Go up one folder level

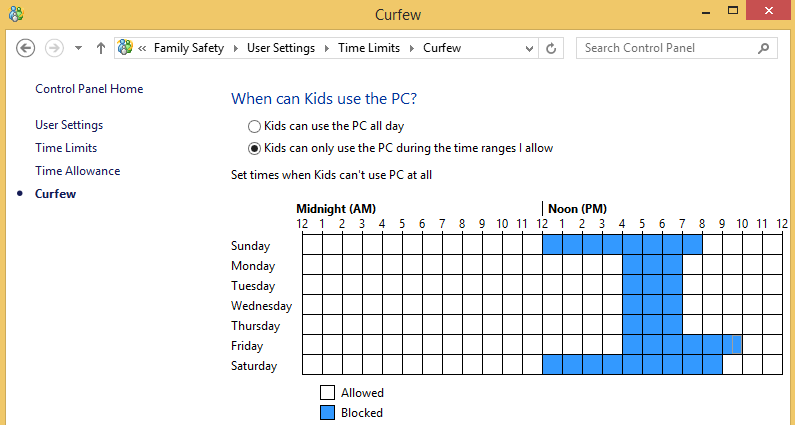[x=100, y=48]
